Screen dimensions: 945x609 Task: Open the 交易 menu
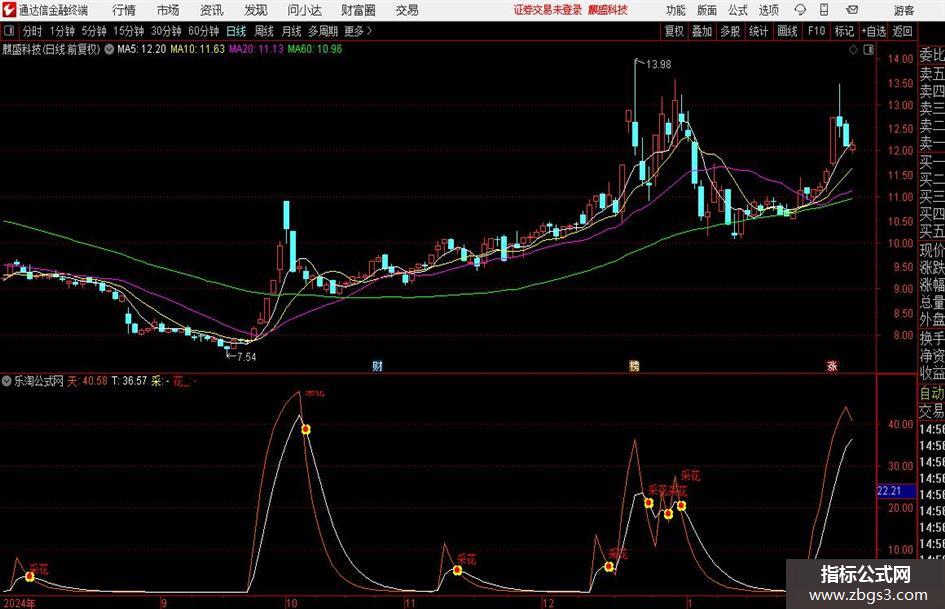(407, 10)
